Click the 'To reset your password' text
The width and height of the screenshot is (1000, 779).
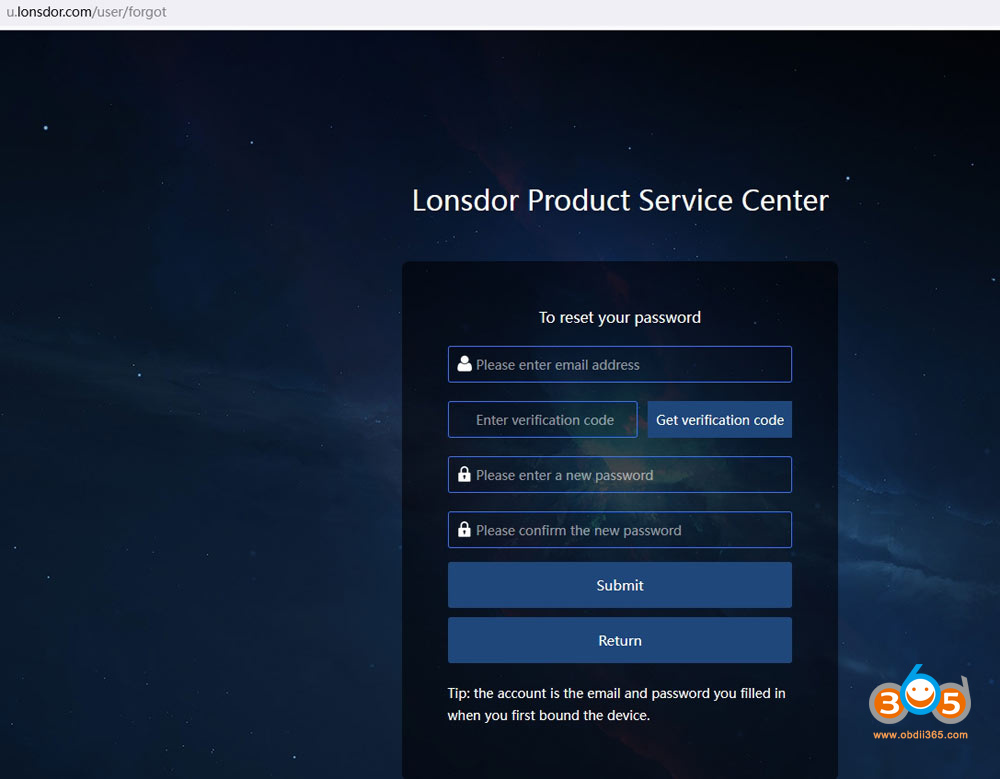(x=619, y=317)
